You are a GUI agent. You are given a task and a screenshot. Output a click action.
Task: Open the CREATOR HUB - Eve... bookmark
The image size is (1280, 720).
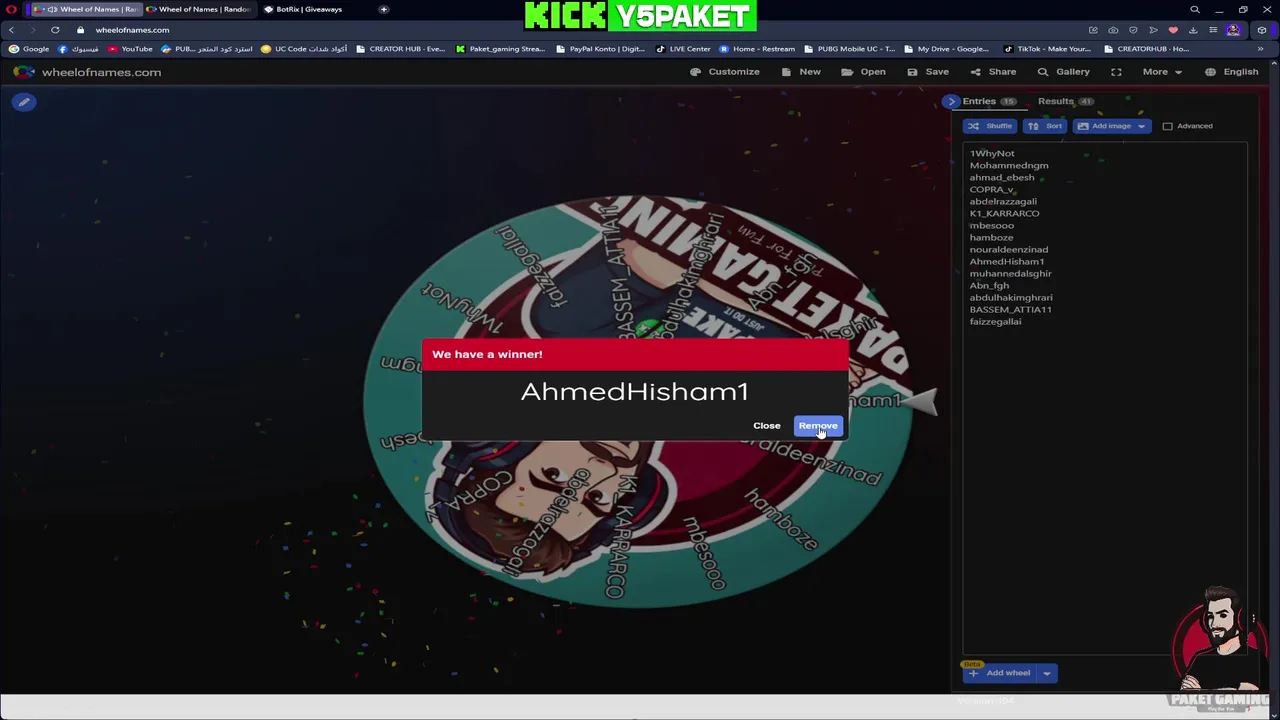(401, 49)
